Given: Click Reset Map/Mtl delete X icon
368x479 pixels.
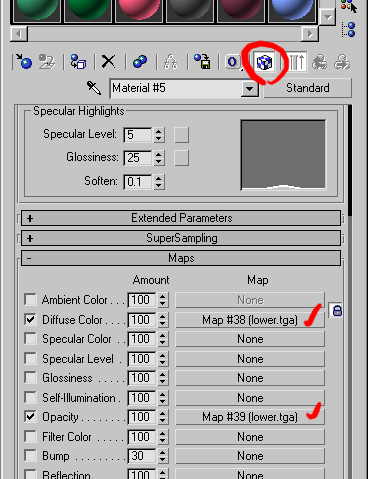Looking at the screenshot, I should pyautogui.click(x=108, y=62).
